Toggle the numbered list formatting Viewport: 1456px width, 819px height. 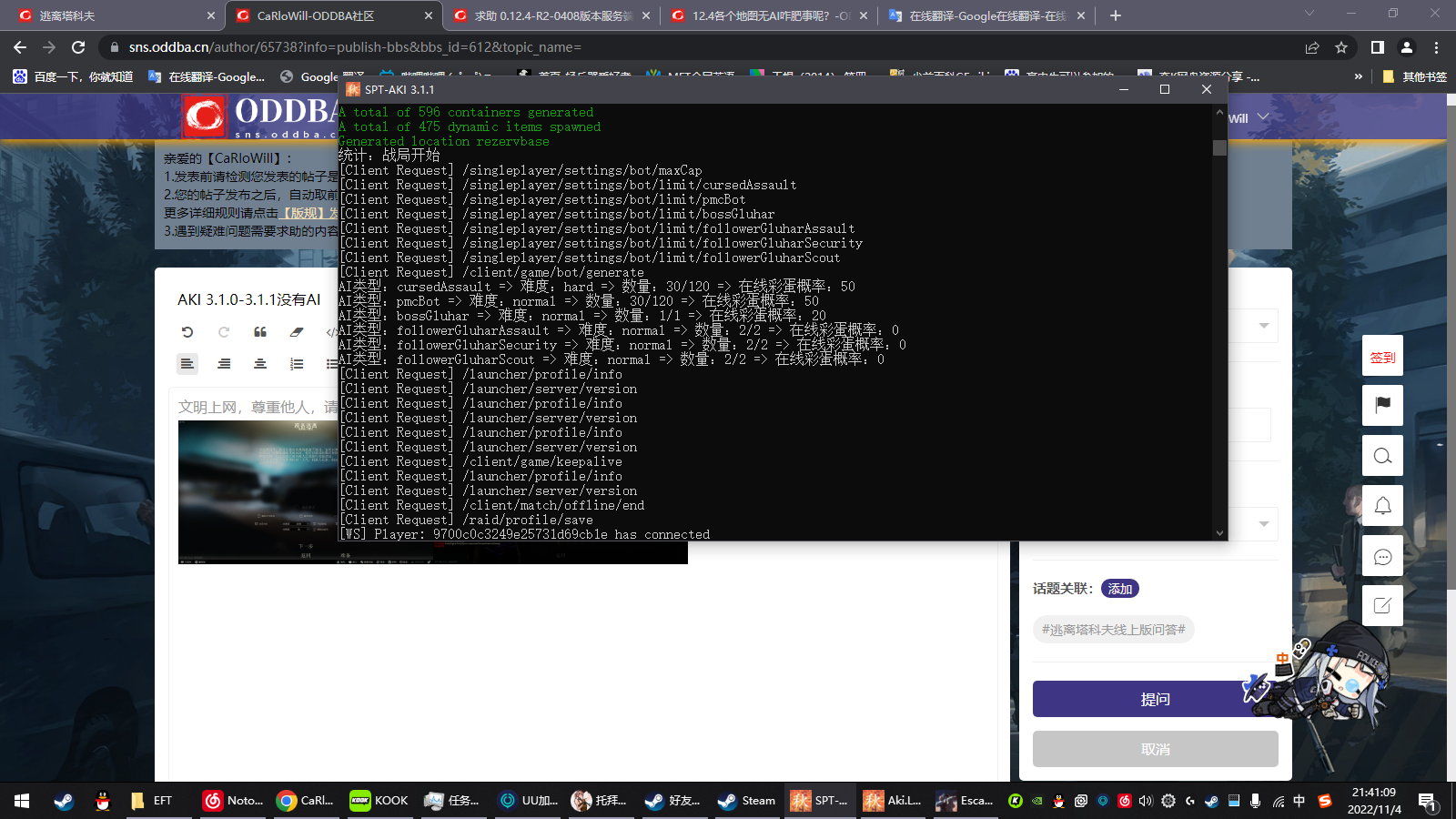297,364
